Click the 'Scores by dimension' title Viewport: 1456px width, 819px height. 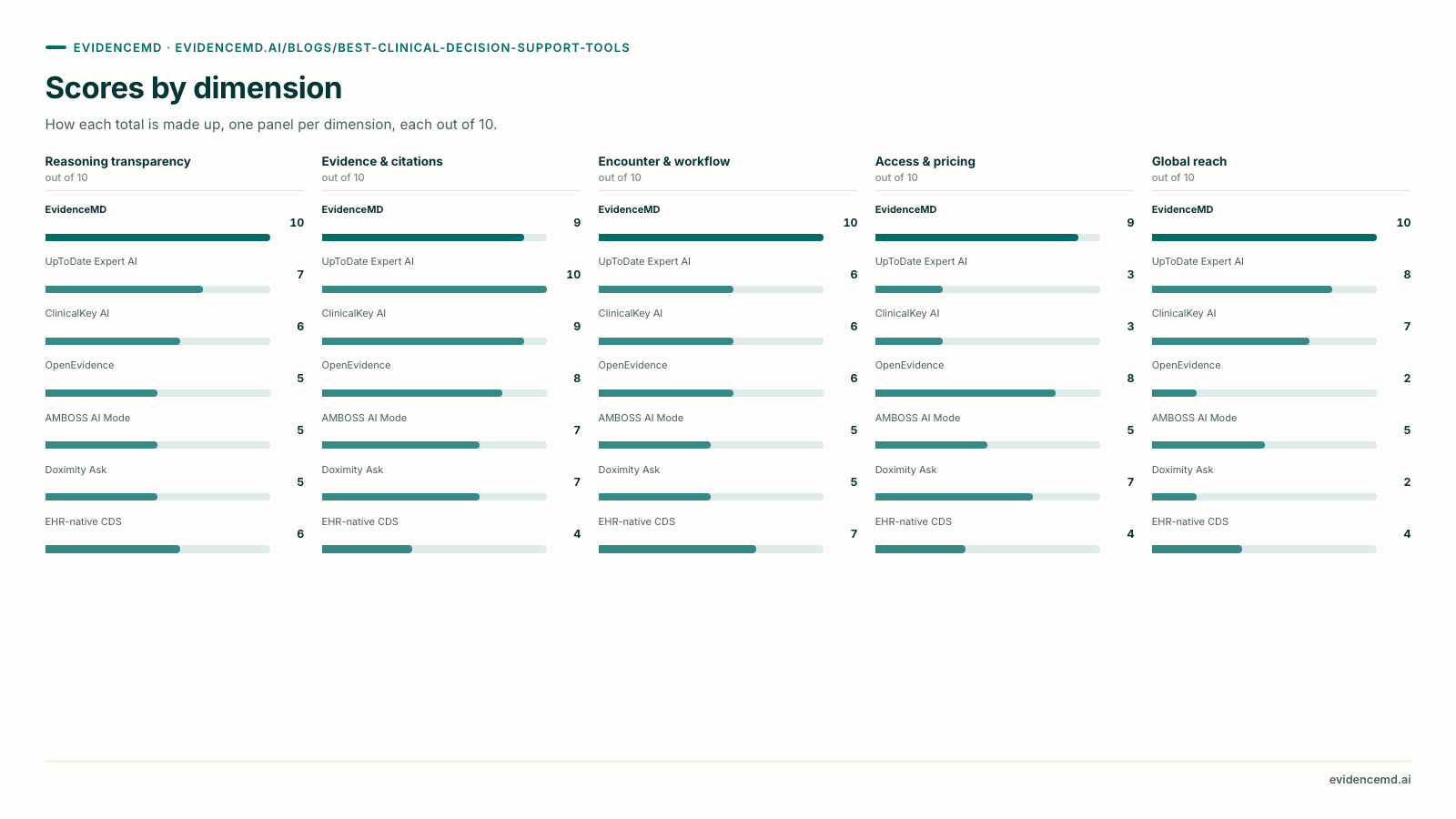point(194,88)
